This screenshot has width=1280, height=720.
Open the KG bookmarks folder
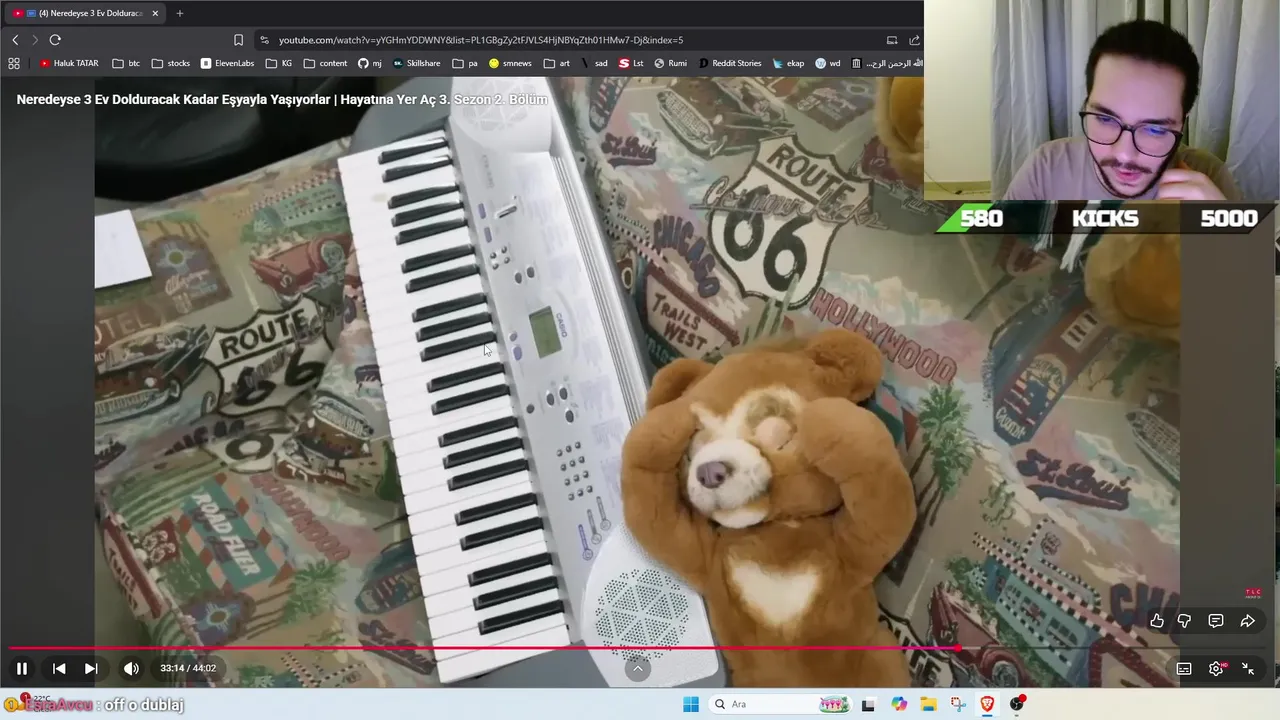point(279,63)
